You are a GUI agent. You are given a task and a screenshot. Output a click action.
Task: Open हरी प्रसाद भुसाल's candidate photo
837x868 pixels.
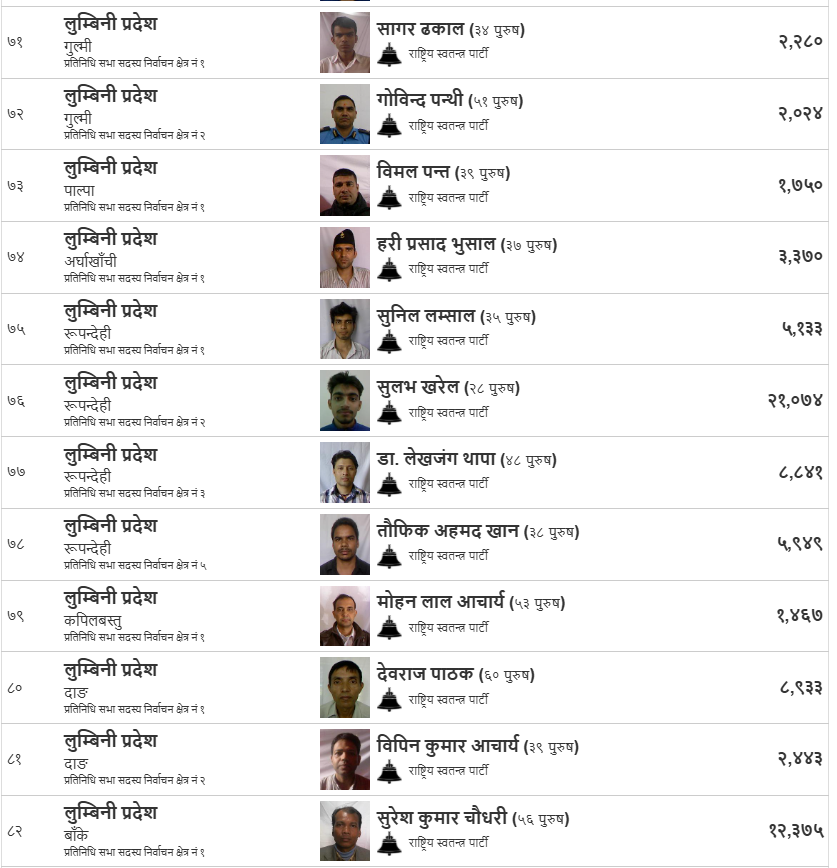click(345, 258)
